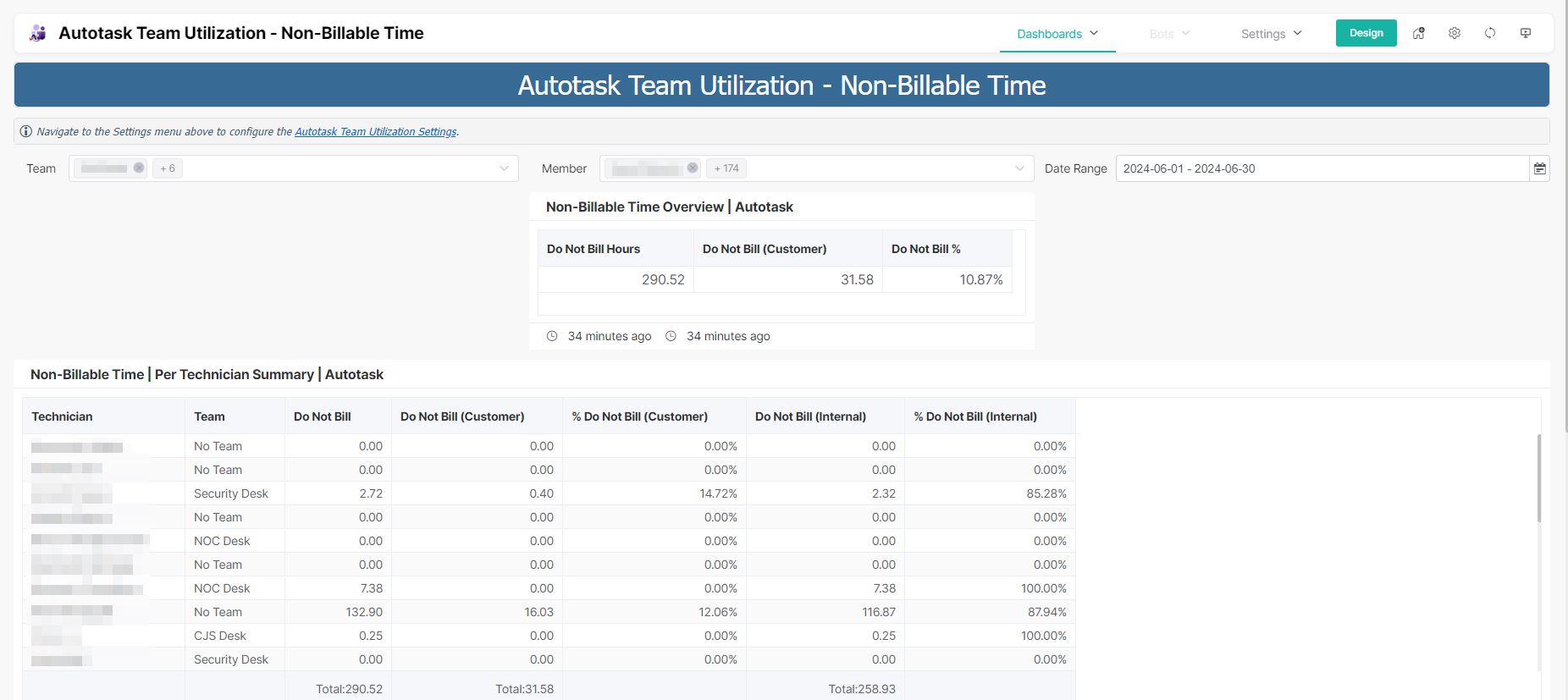Click Do Not Bill Hours overview header
This screenshot has width=1568, height=700.
pyautogui.click(x=616, y=249)
